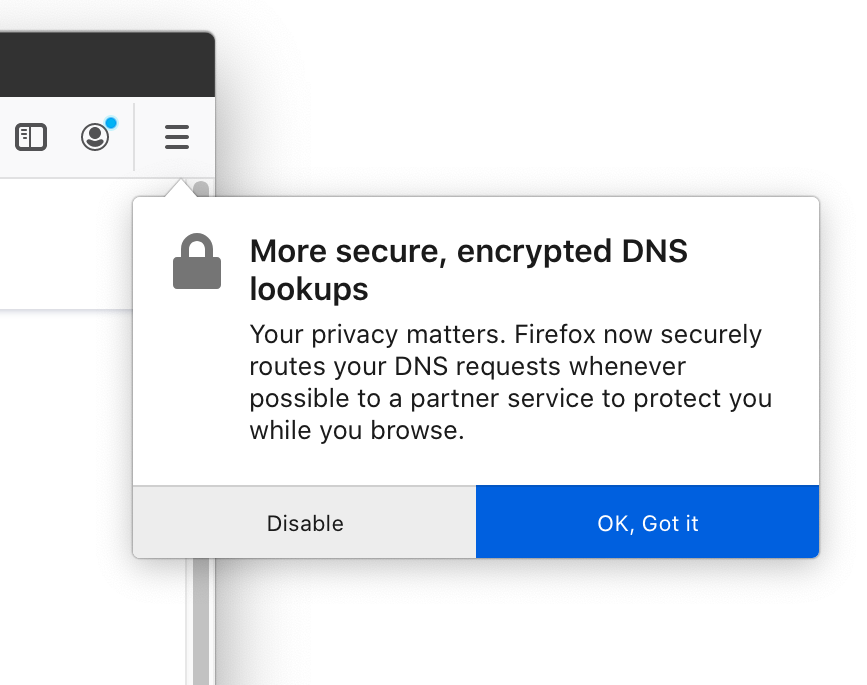Click the scrollbar track beneath the popup

(201, 621)
